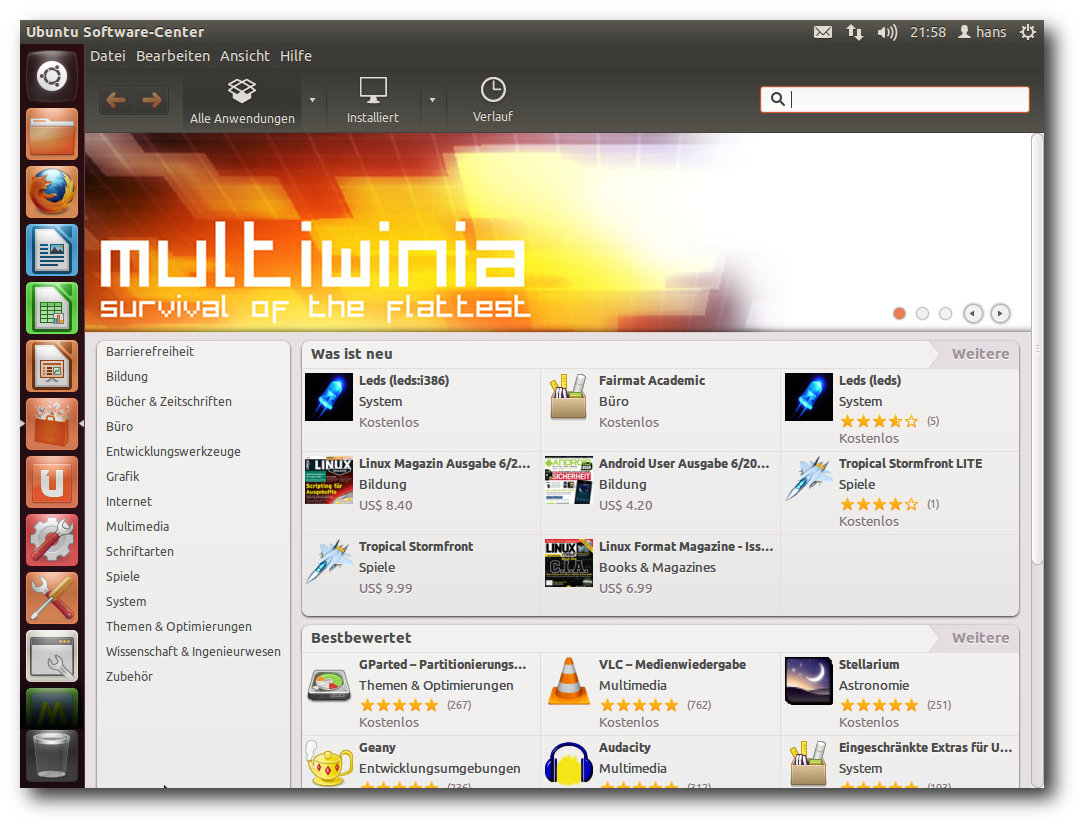1084x828 pixels.
Task: Open the Barrierefreiheit category
Action: (x=150, y=352)
